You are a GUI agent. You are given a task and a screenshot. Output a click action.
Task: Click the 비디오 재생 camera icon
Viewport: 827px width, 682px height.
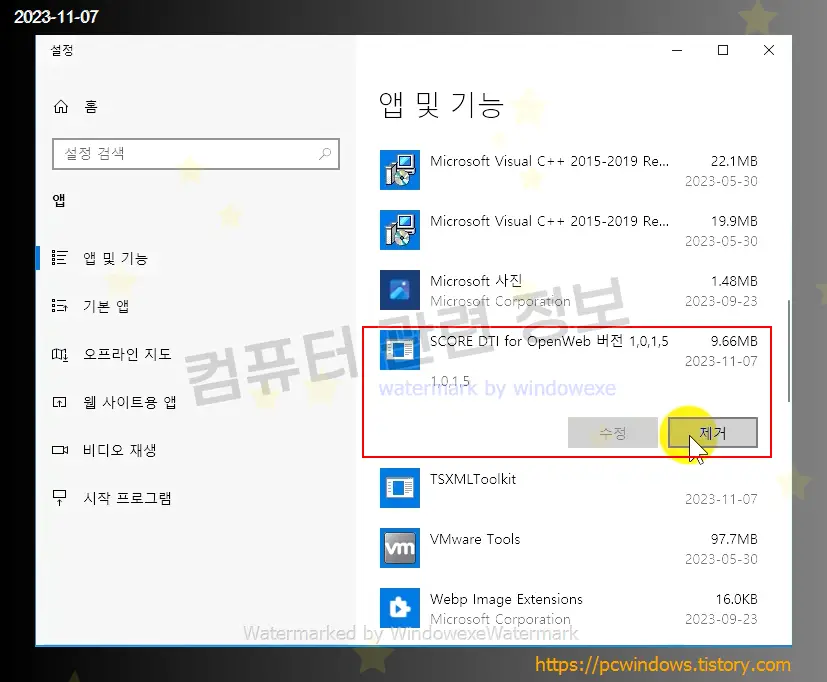[60, 450]
